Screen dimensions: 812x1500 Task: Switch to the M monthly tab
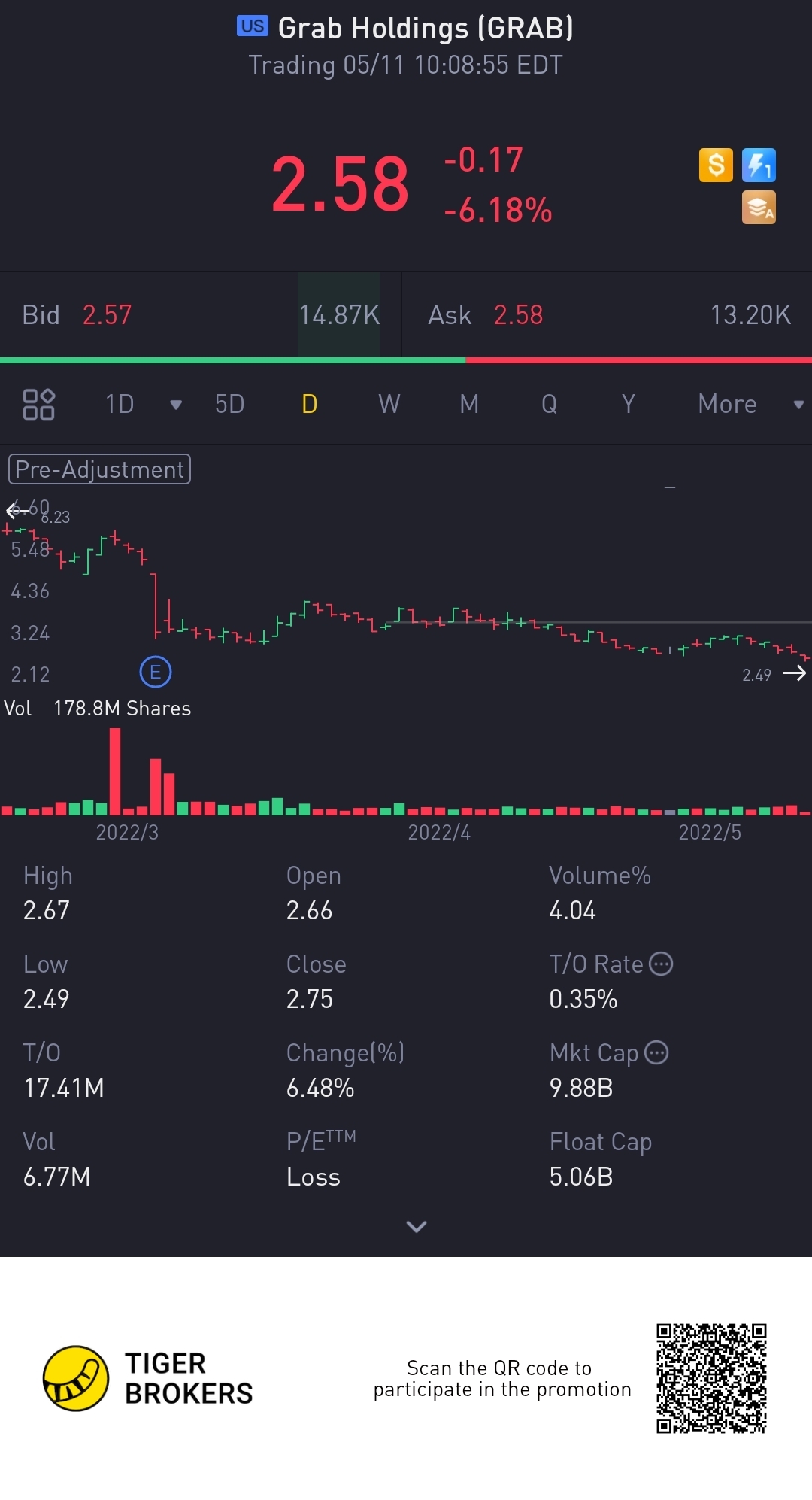469,404
